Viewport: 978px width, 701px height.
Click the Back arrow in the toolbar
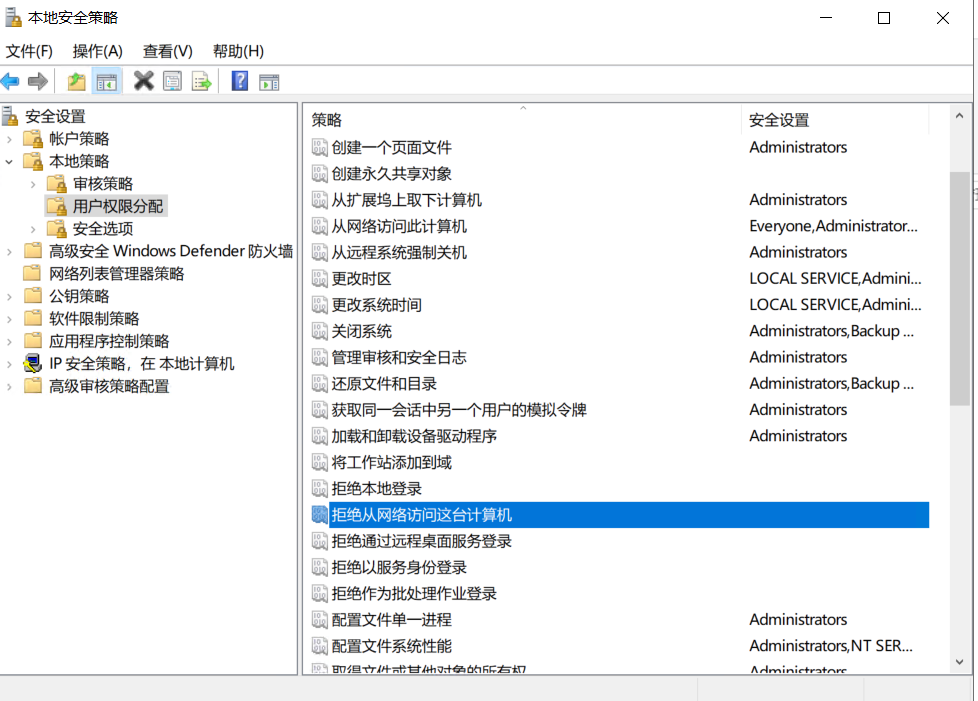[x=11, y=81]
